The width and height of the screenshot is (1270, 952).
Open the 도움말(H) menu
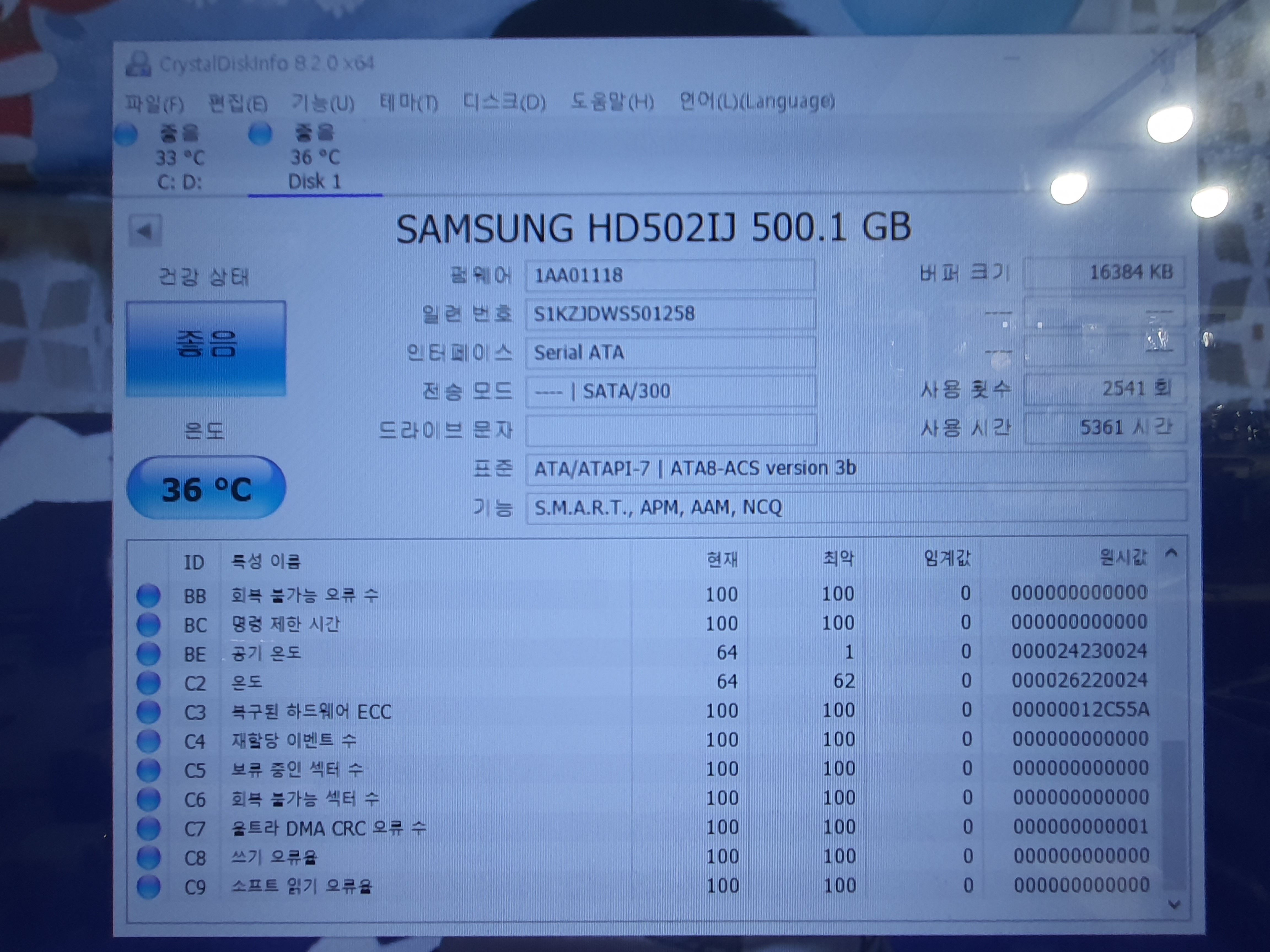coord(612,102)
